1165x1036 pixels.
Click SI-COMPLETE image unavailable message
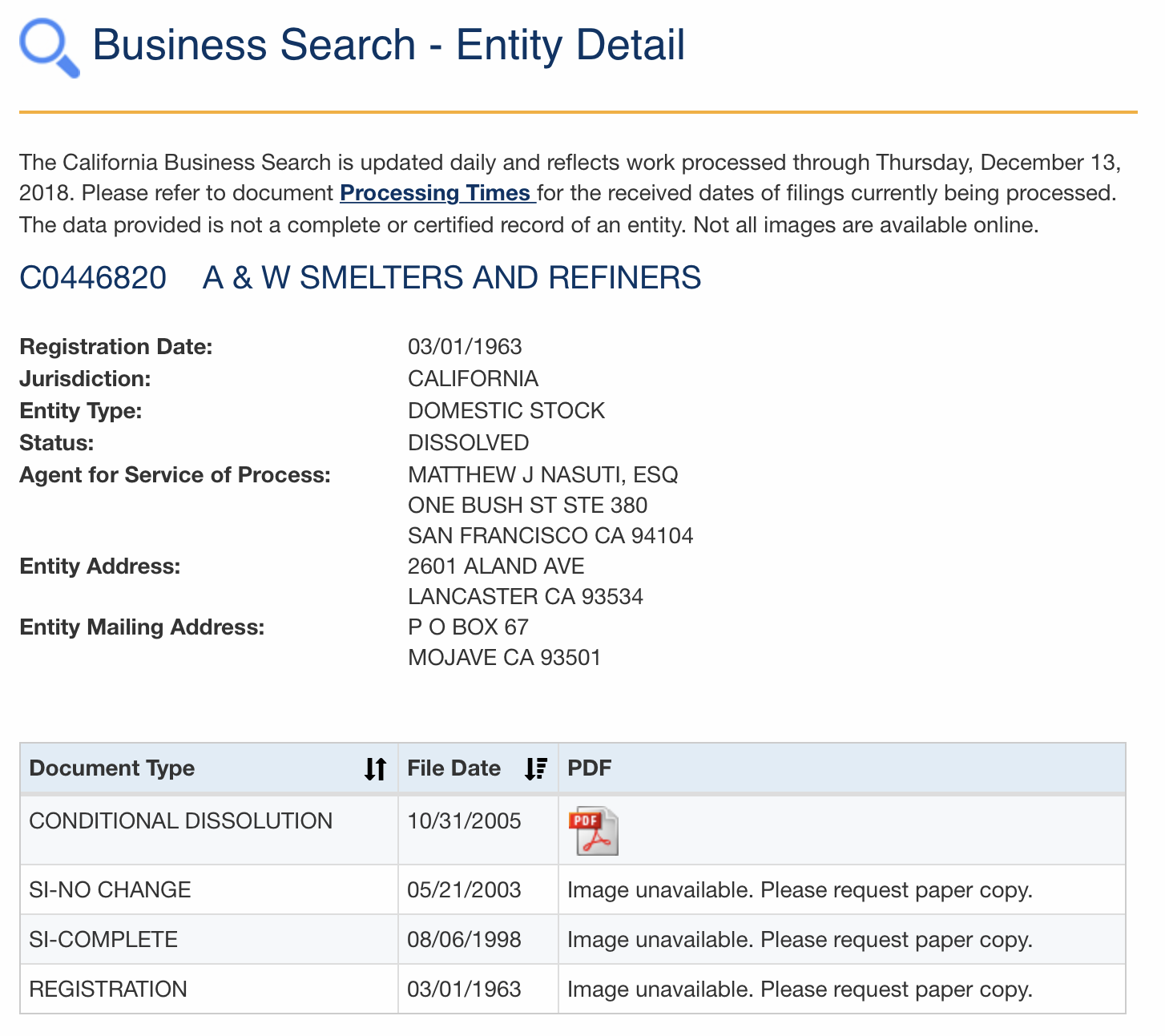[799, 940]
